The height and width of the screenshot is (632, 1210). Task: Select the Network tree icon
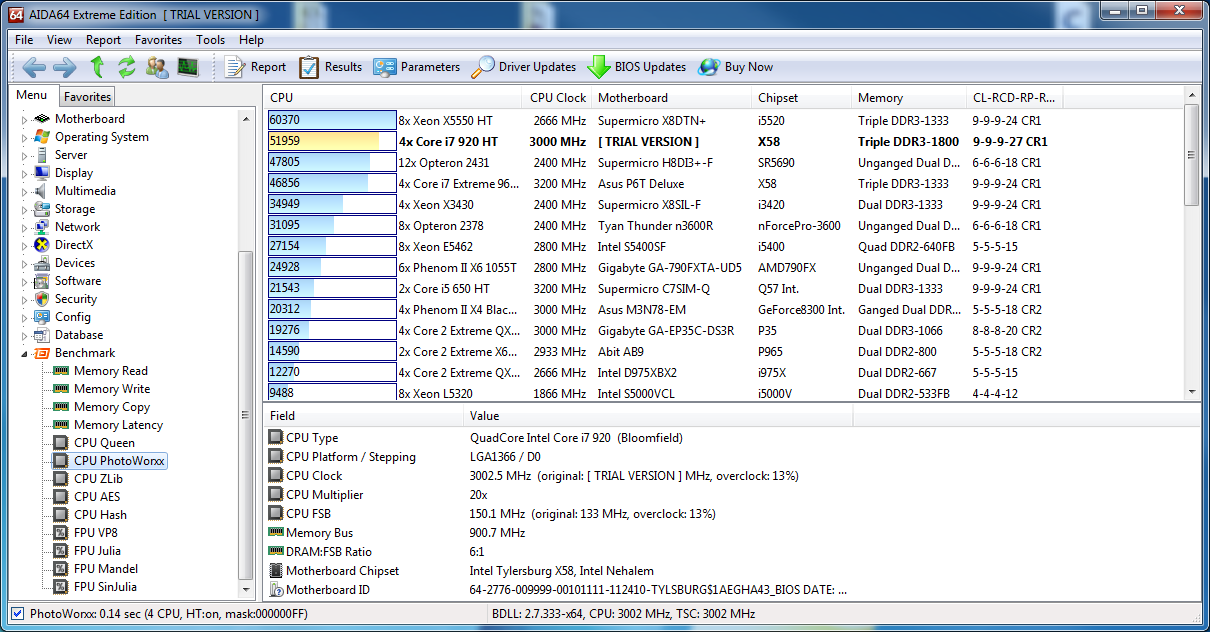[41, 227]
